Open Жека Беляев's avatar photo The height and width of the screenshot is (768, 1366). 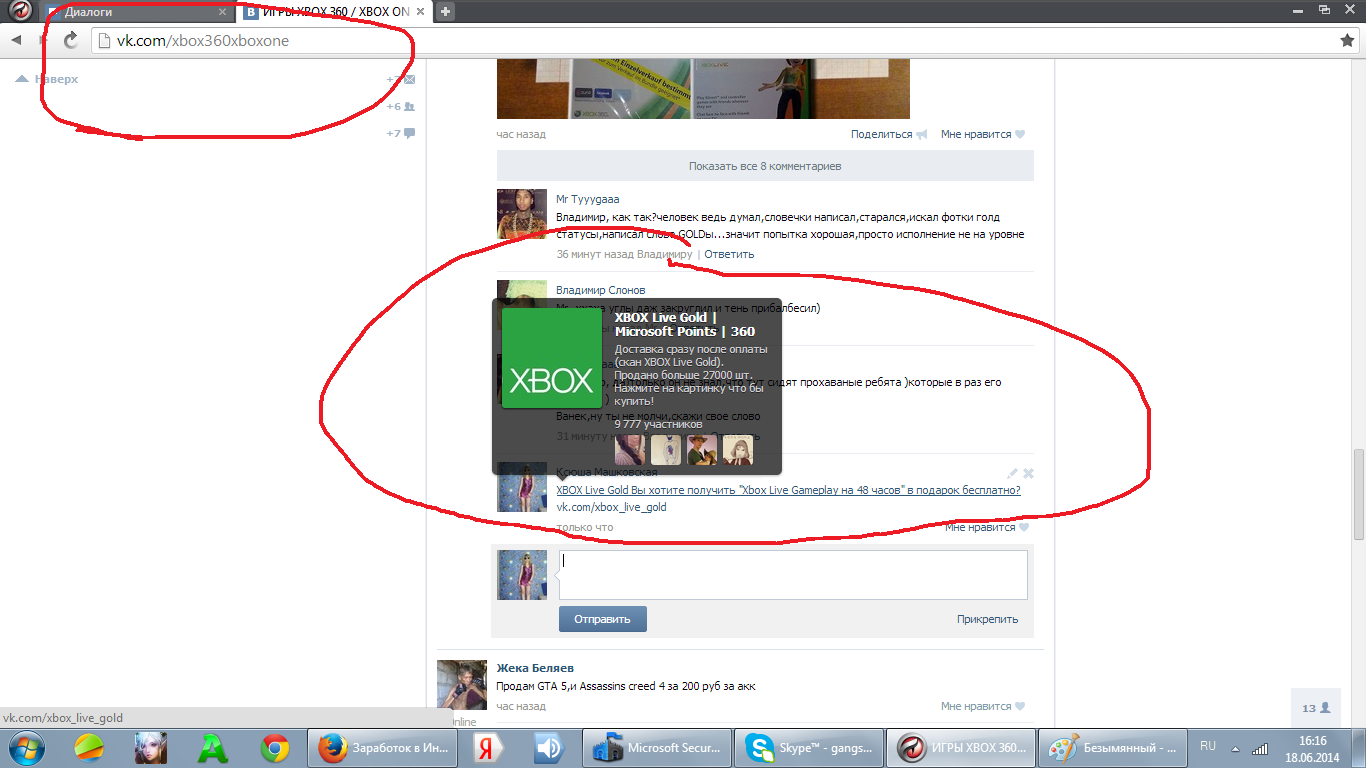point(462,685)
